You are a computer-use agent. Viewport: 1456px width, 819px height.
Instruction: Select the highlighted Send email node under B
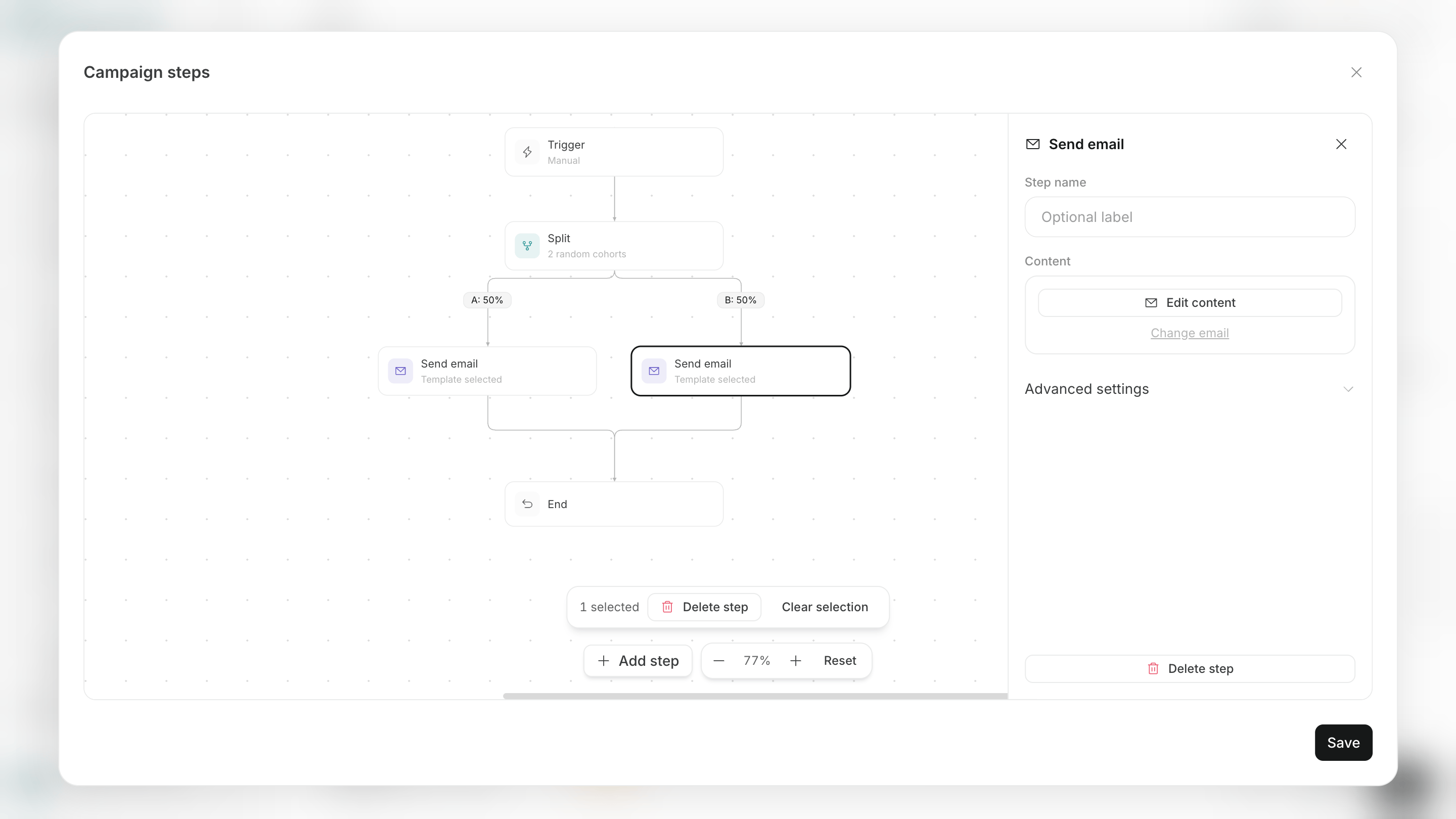pyautogui.click(x=741, y=371)
